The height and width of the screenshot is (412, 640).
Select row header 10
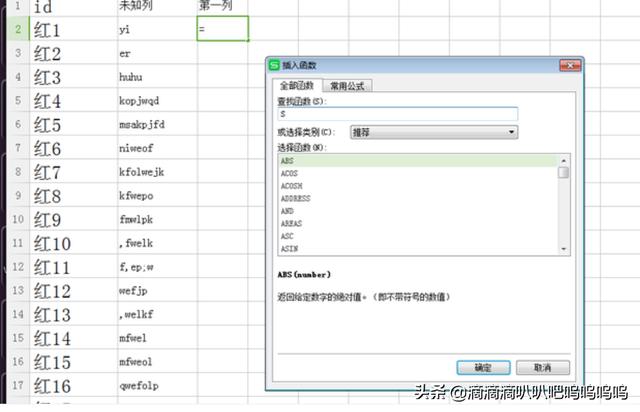point(18,219)
